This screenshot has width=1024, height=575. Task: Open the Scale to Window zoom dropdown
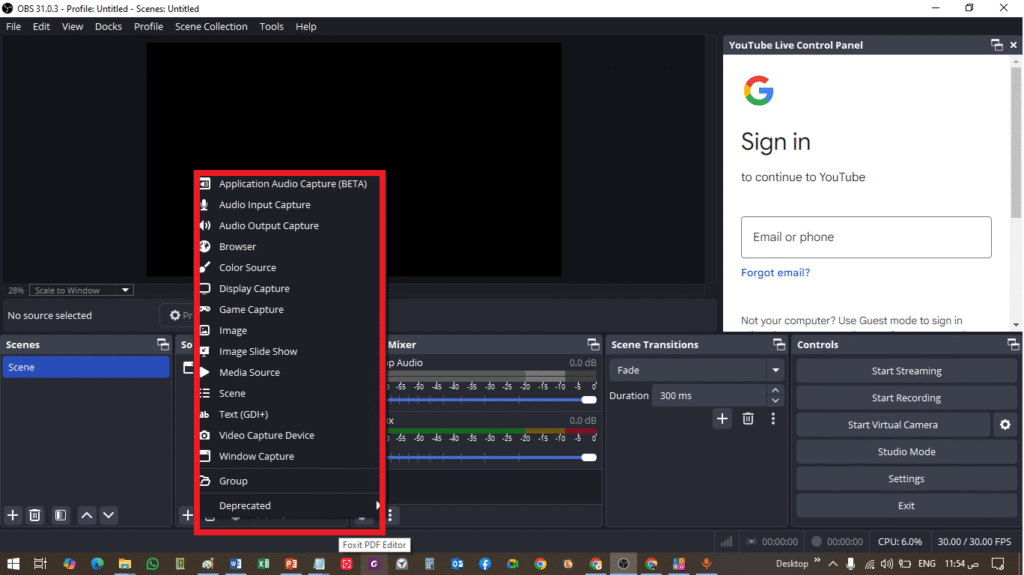point(81,290)
